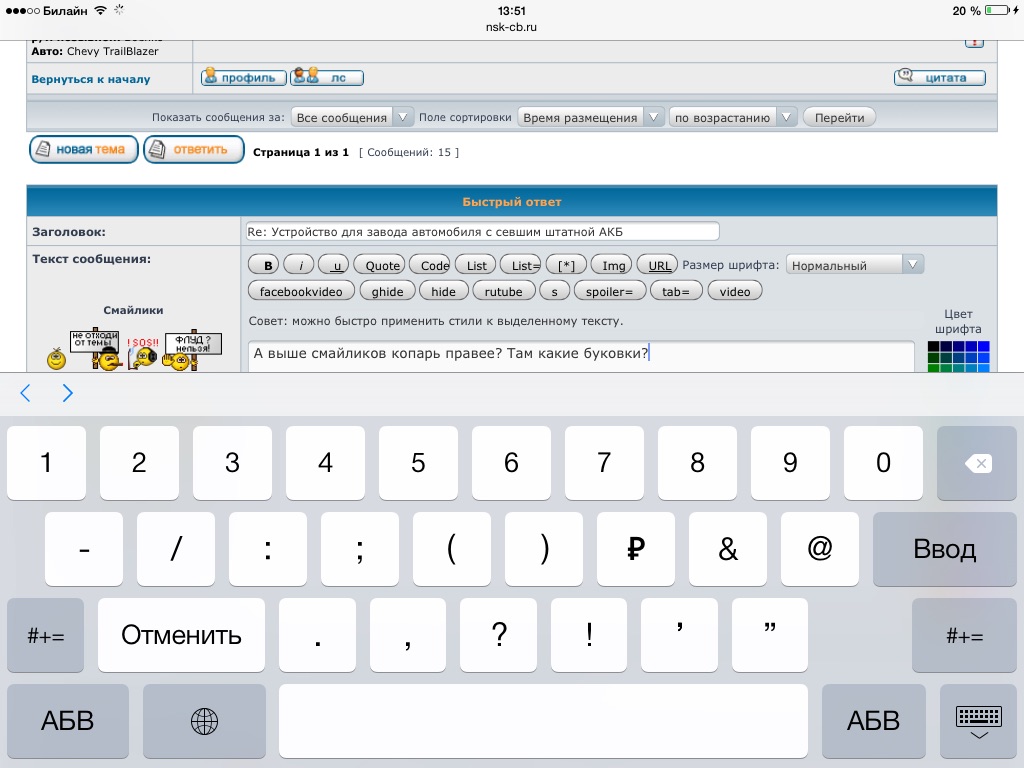Switch keyboard to left 'АБВ' letters
The image size is (1024, 768).
(68, 720)
